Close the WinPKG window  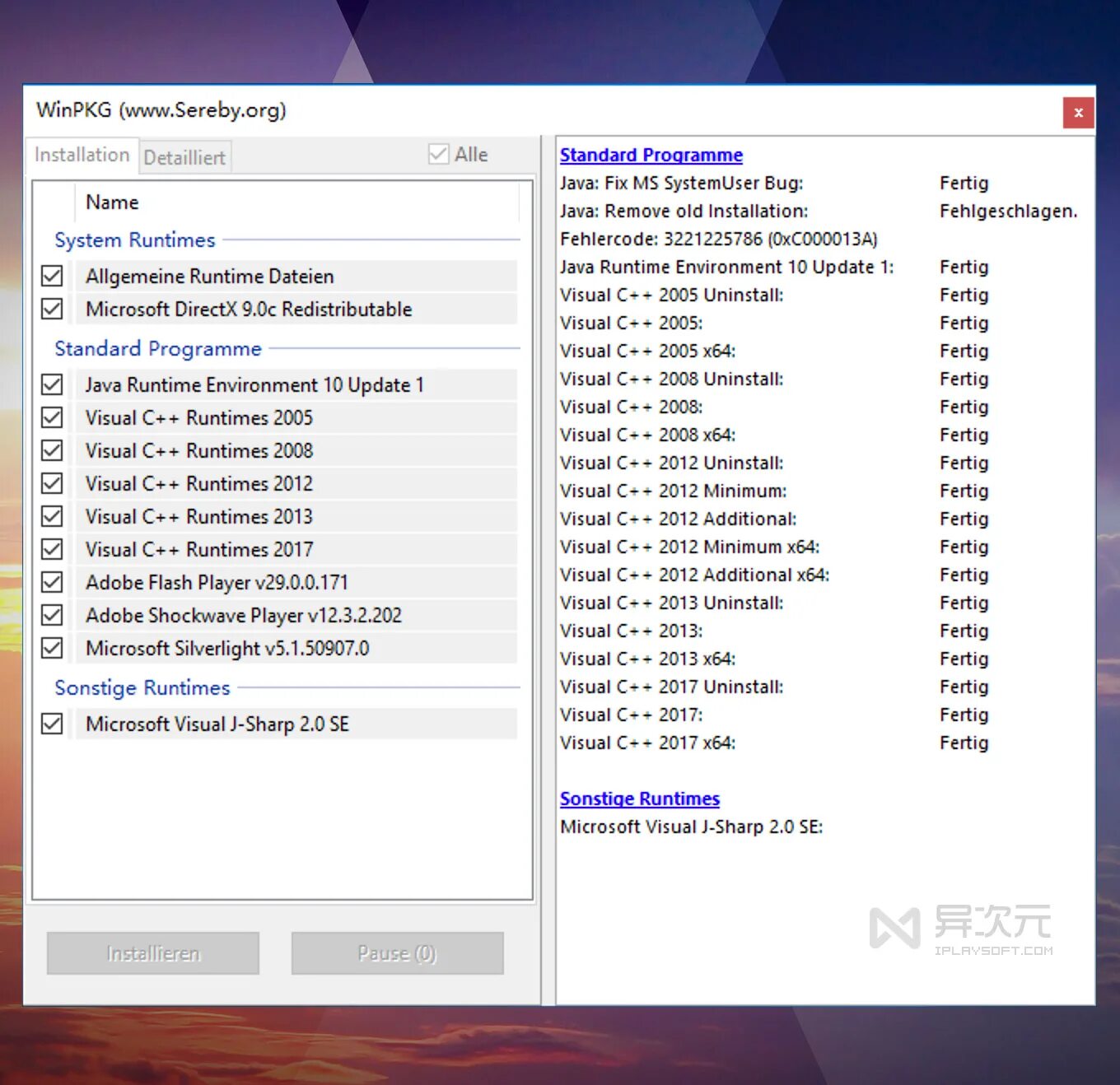[1078, 113]
